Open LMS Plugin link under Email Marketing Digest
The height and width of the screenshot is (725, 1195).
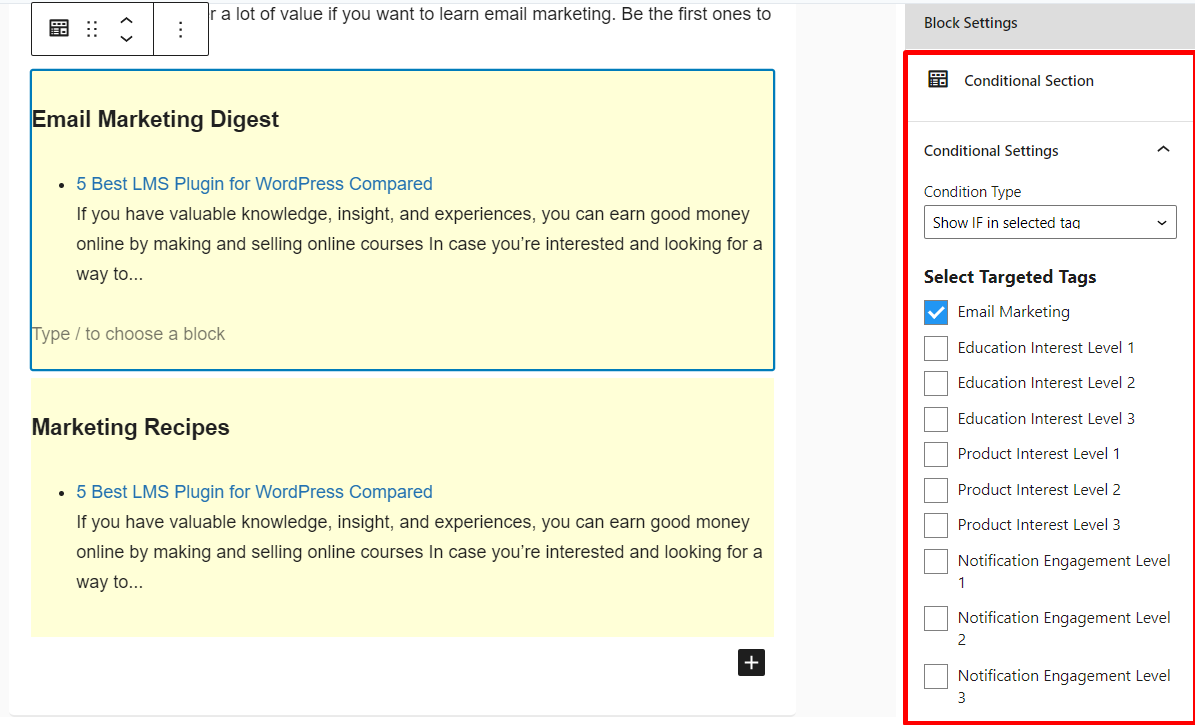pos(254,184)
